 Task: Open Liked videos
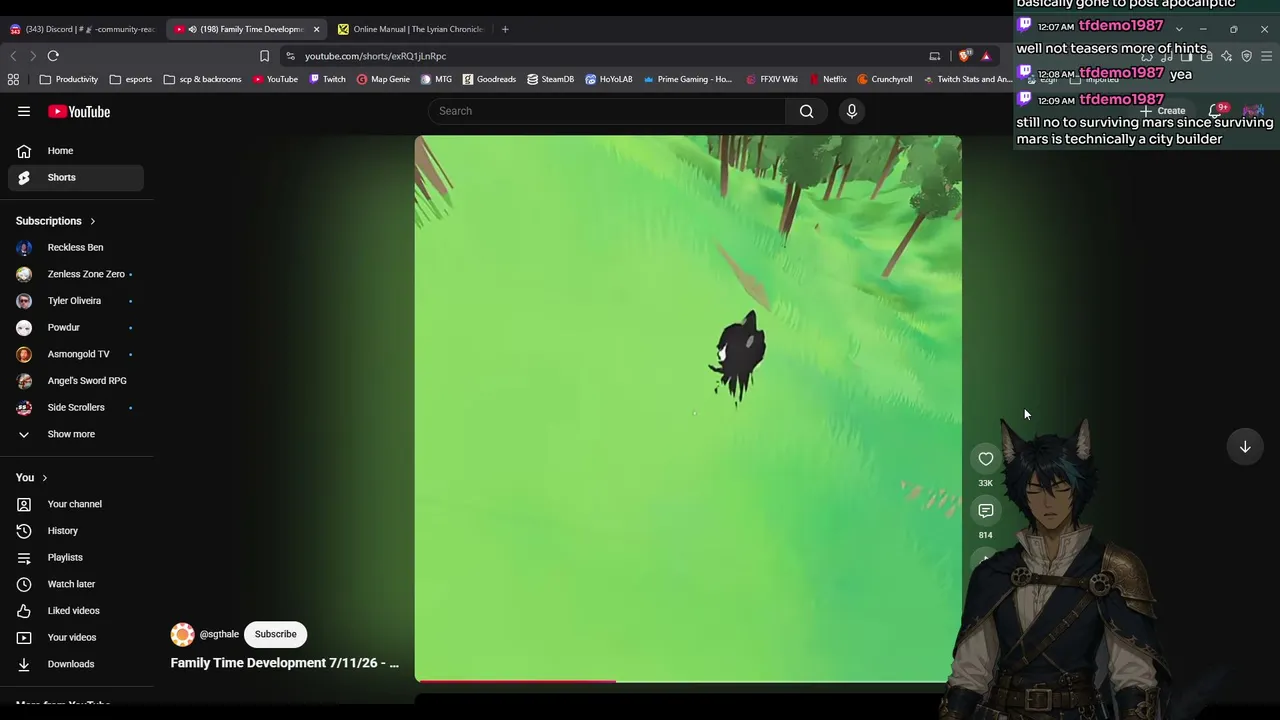coord(76,611)
